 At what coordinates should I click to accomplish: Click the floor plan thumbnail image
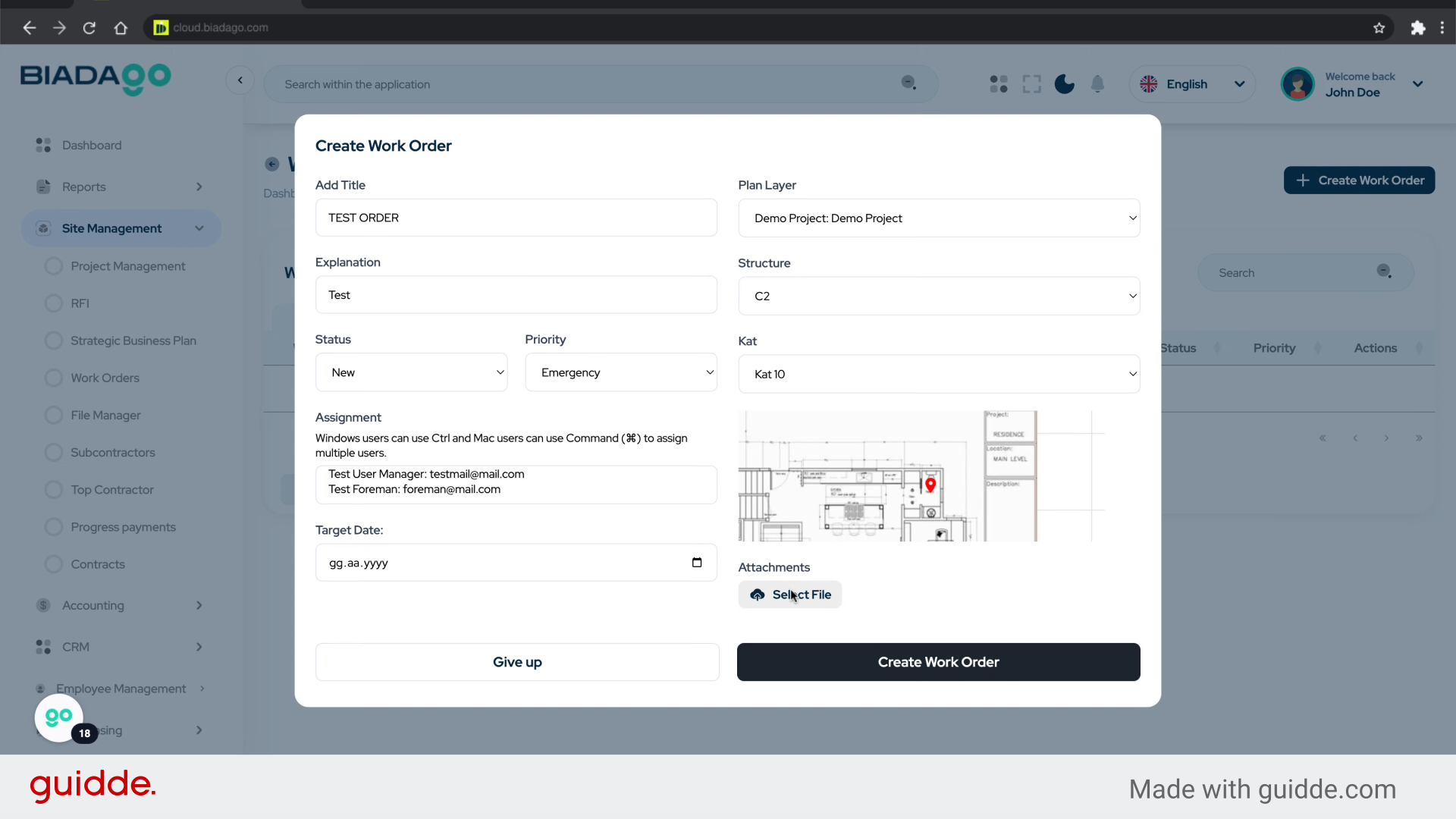pos(887,476)
